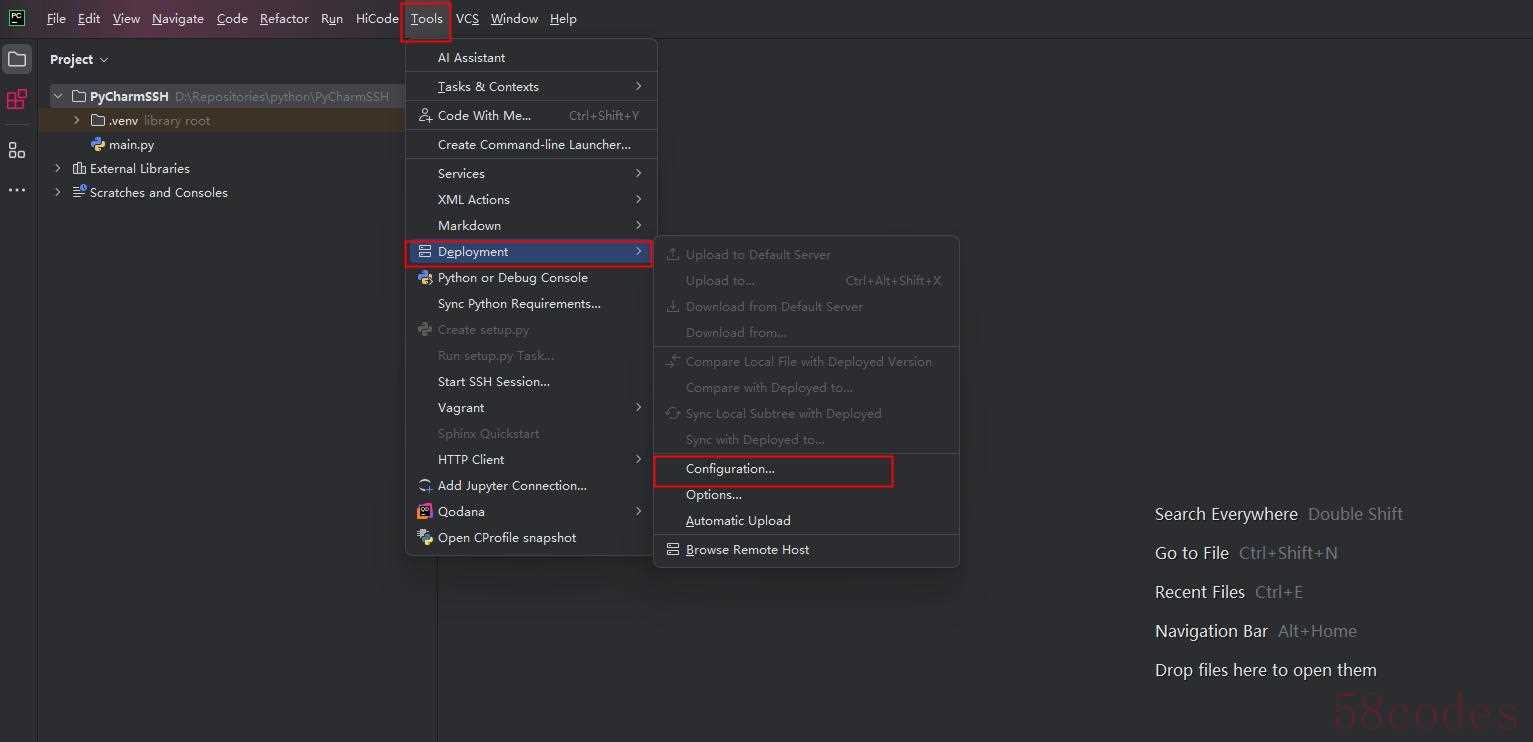Open the File menu

[x=56, y=19]
